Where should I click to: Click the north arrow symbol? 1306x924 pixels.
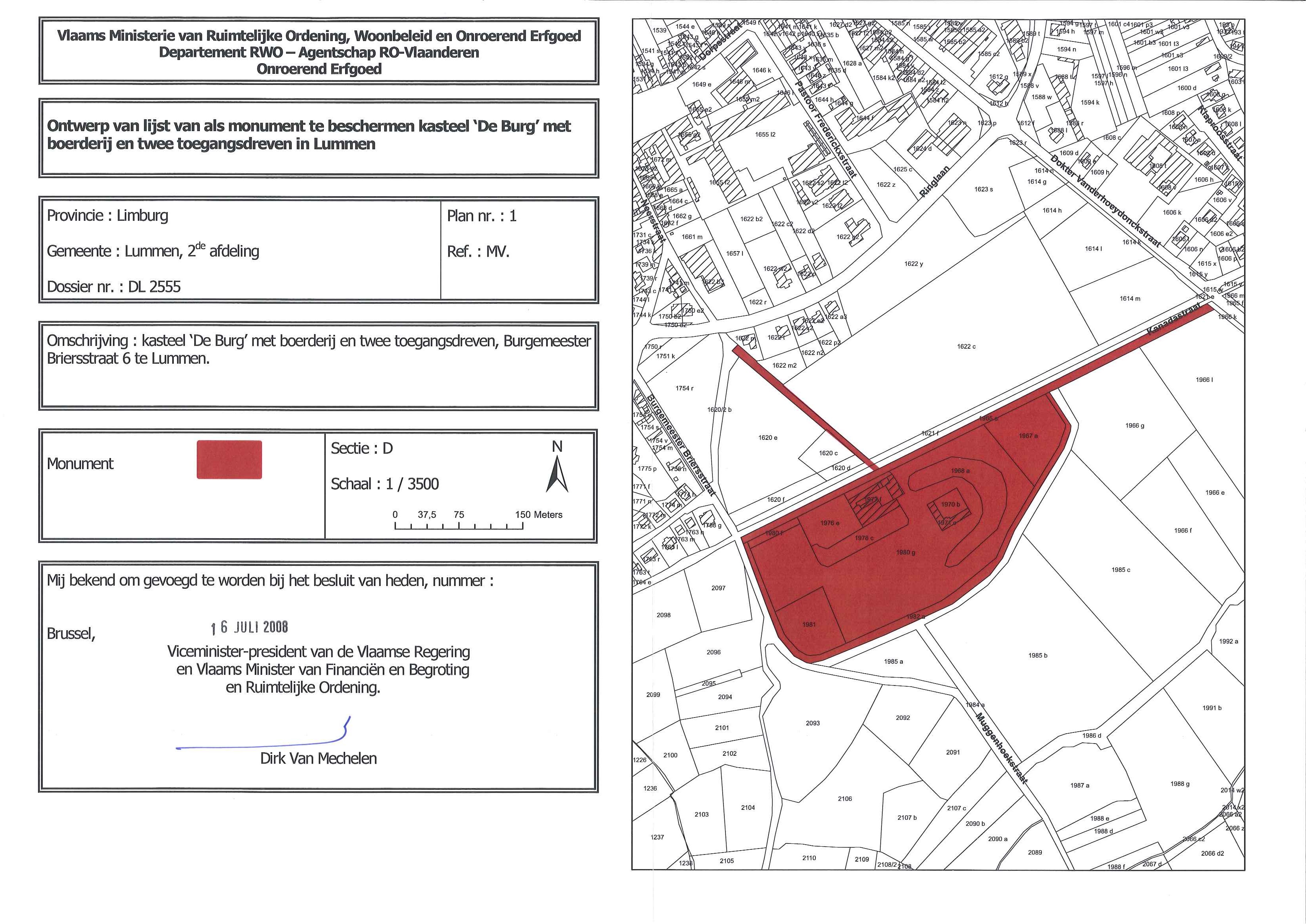click(556, 474)
